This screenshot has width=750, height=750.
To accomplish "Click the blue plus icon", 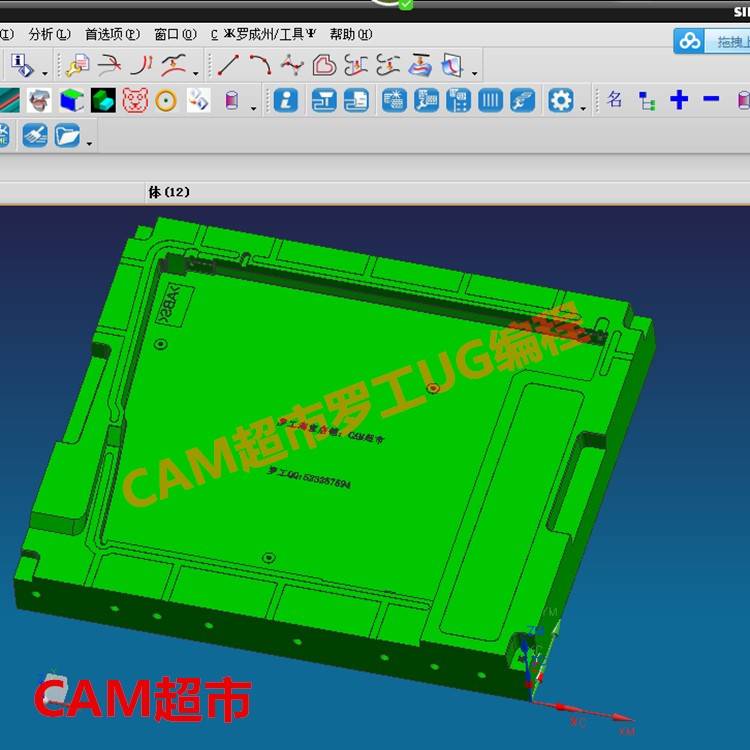I will coord(680,99).
